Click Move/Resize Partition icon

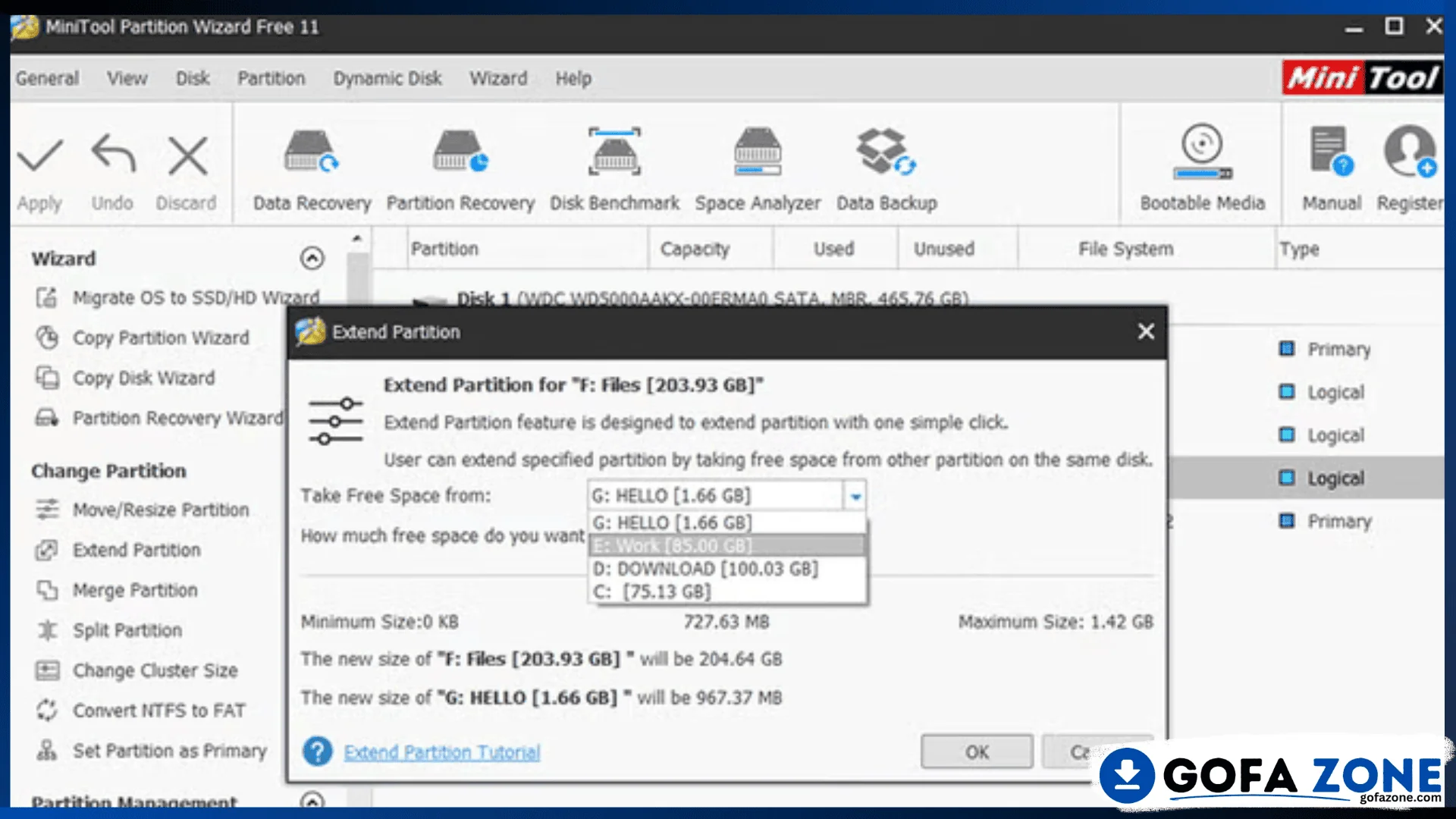(x=47, y=510)
